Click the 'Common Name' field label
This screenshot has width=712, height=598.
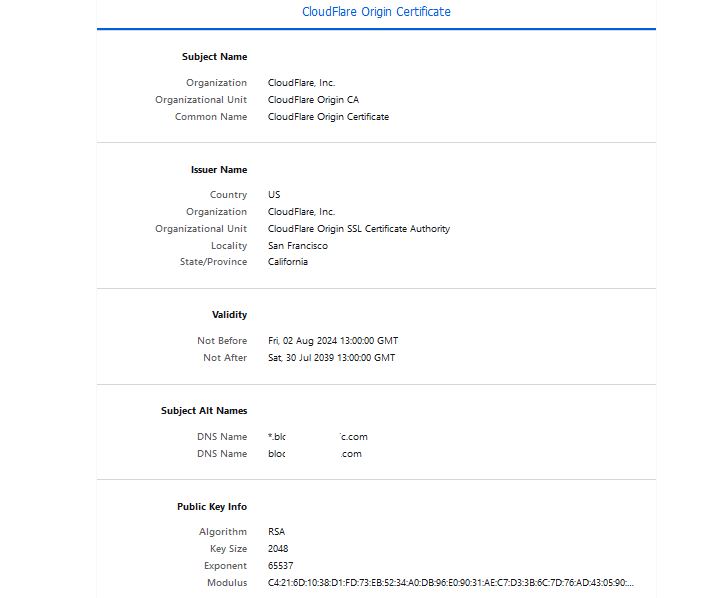tap(211, 117)
